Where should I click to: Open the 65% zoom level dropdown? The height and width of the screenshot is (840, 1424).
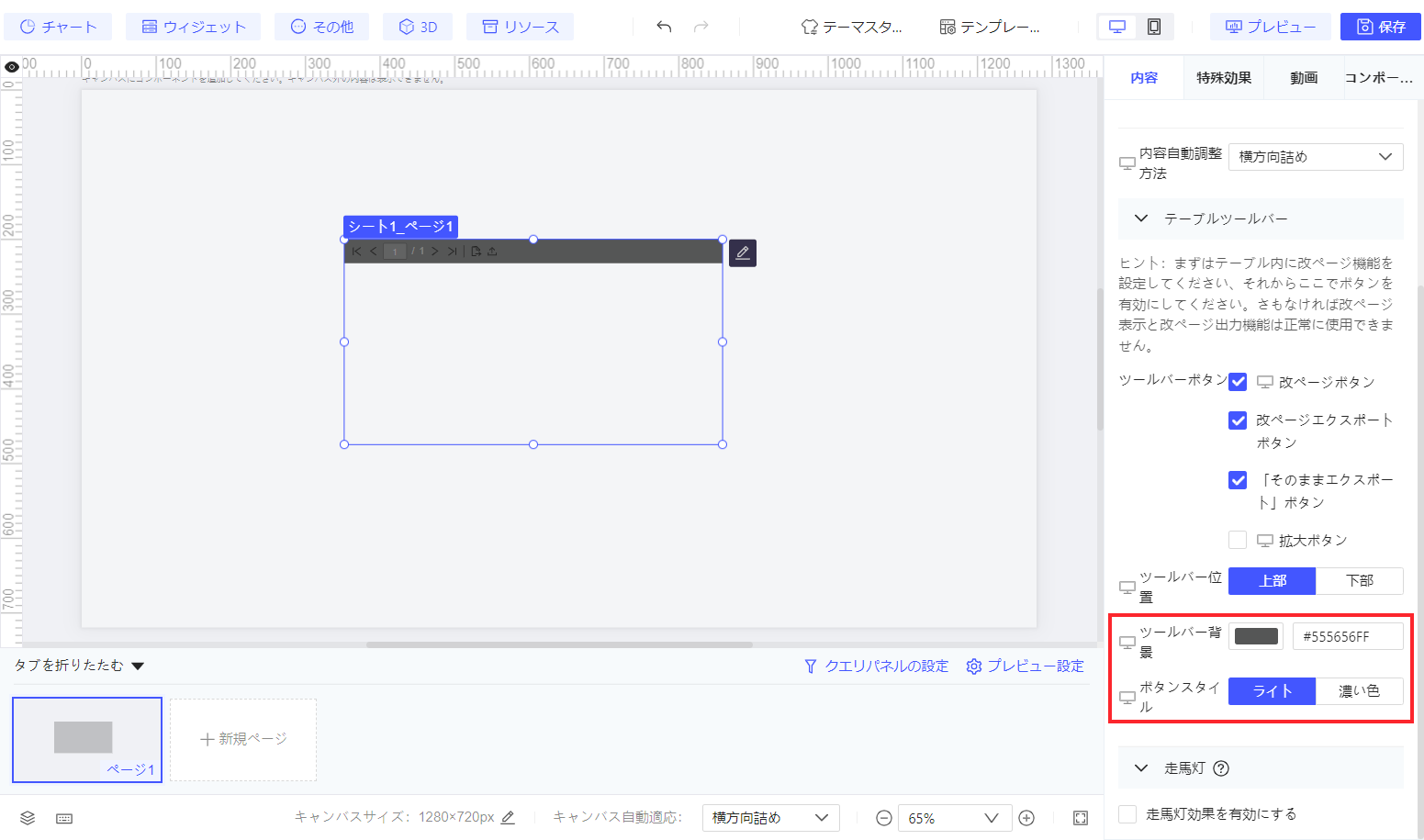(x=955, y=818)
